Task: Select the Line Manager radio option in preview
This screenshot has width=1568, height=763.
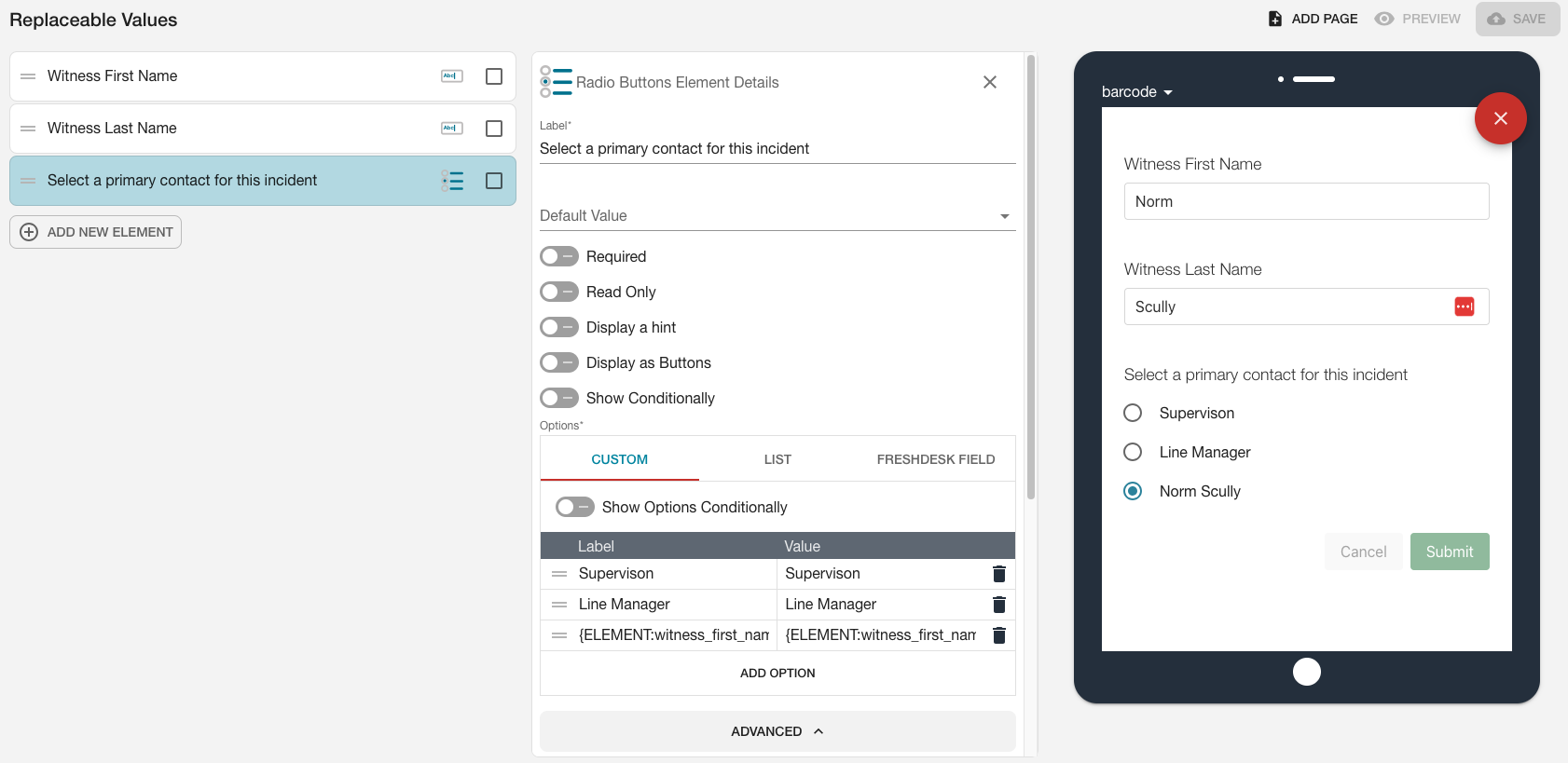Action: (x=1133, y=452)
